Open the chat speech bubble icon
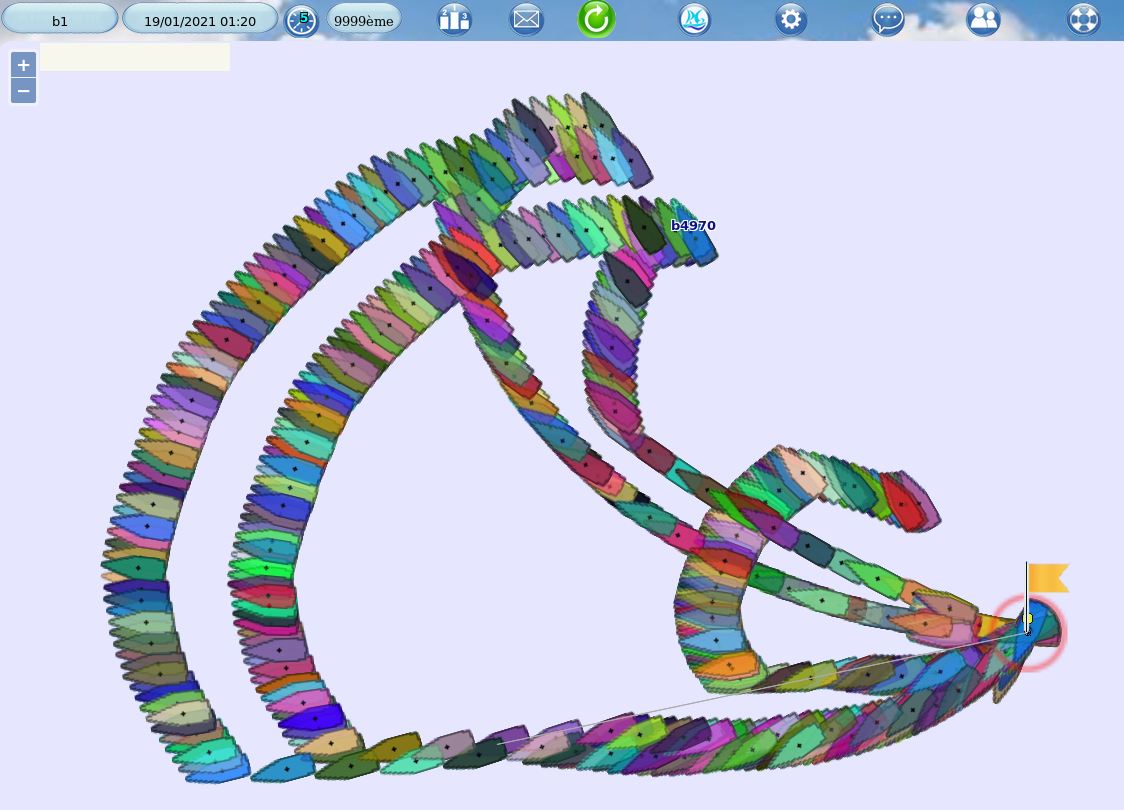 [888, 19]
